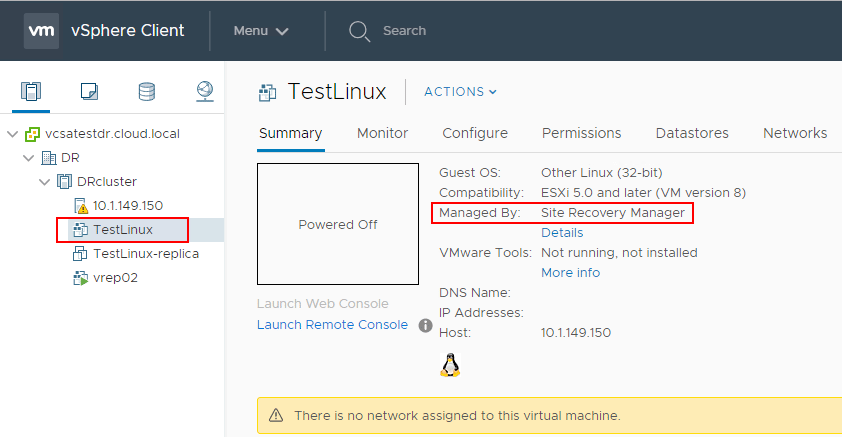Click Launch Web Console link
The width and height of the screenshot is (842, 437).
tap(322, 304)
